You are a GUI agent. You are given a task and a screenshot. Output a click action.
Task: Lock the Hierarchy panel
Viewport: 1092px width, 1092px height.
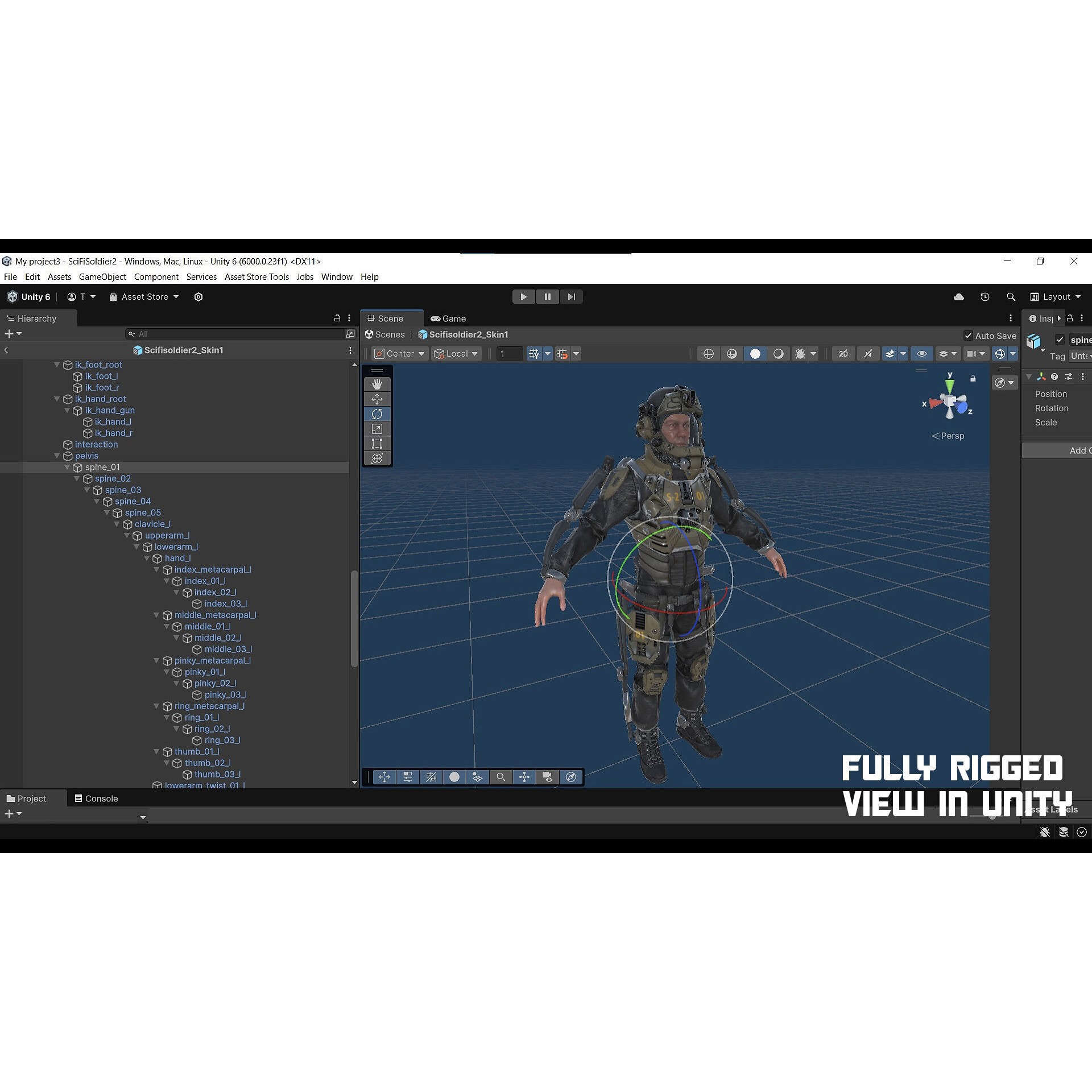(x=337, y=318)
